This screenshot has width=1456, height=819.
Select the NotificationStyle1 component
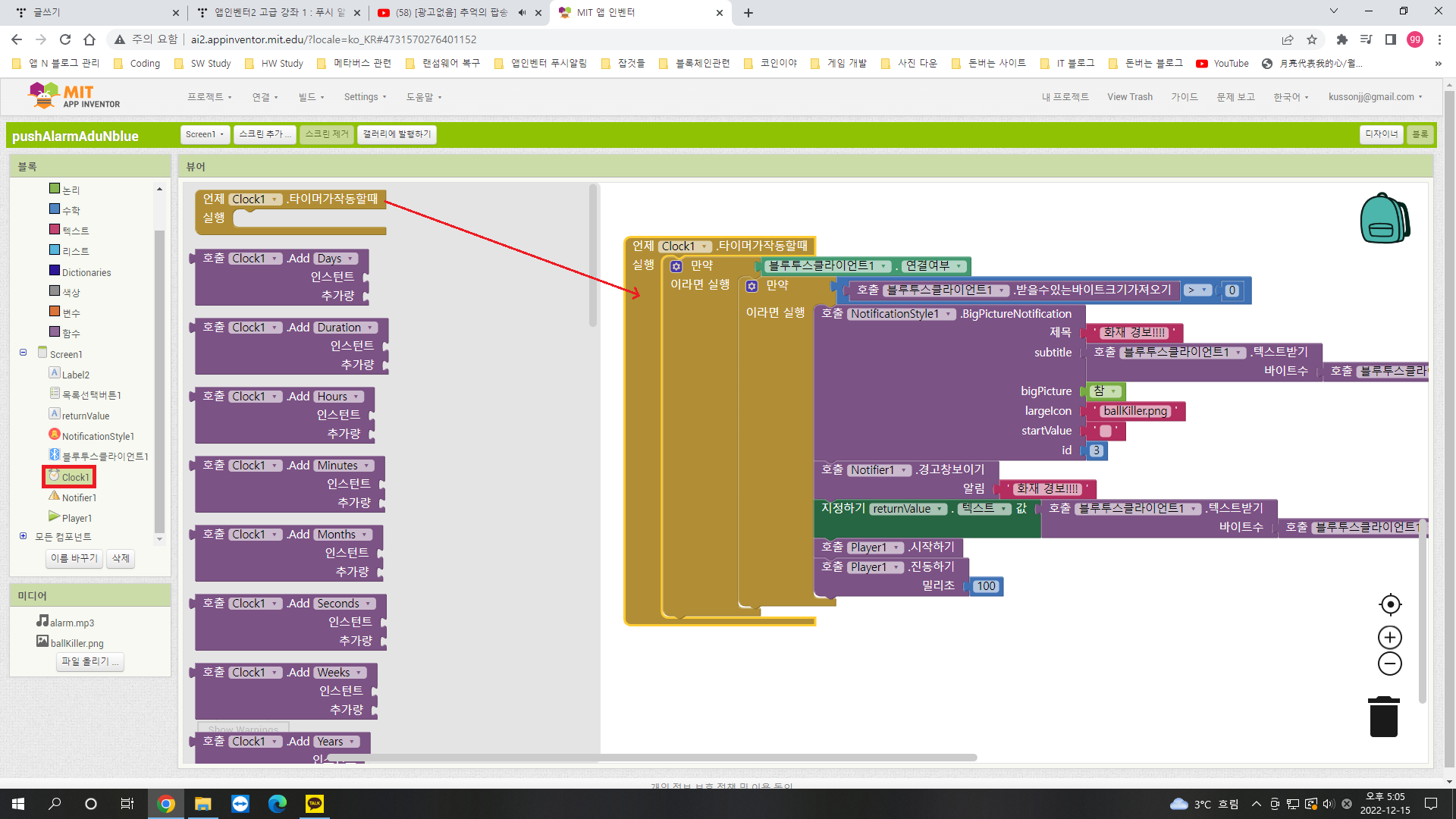tap(97, 436)
